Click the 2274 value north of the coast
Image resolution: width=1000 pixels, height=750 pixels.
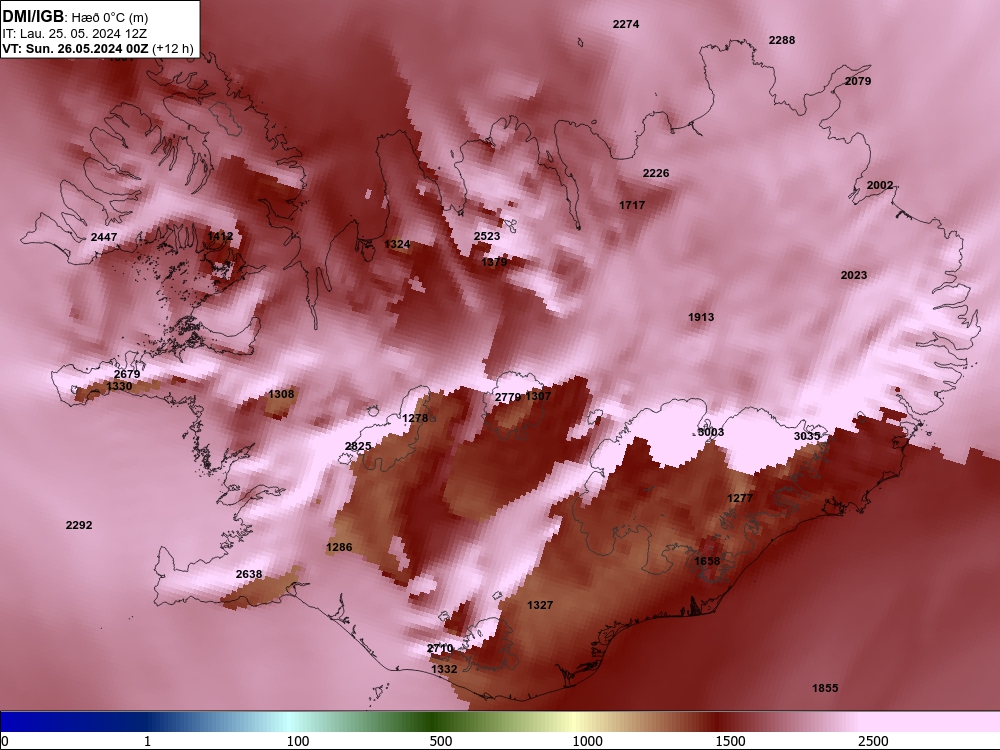coord(626,24)
